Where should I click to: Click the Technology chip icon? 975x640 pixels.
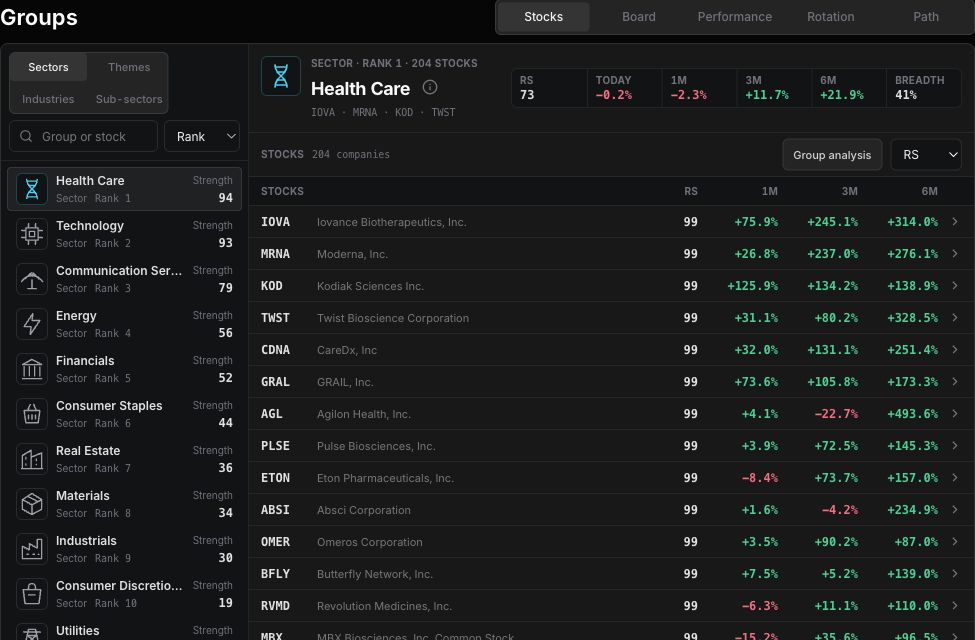(32, 234)
